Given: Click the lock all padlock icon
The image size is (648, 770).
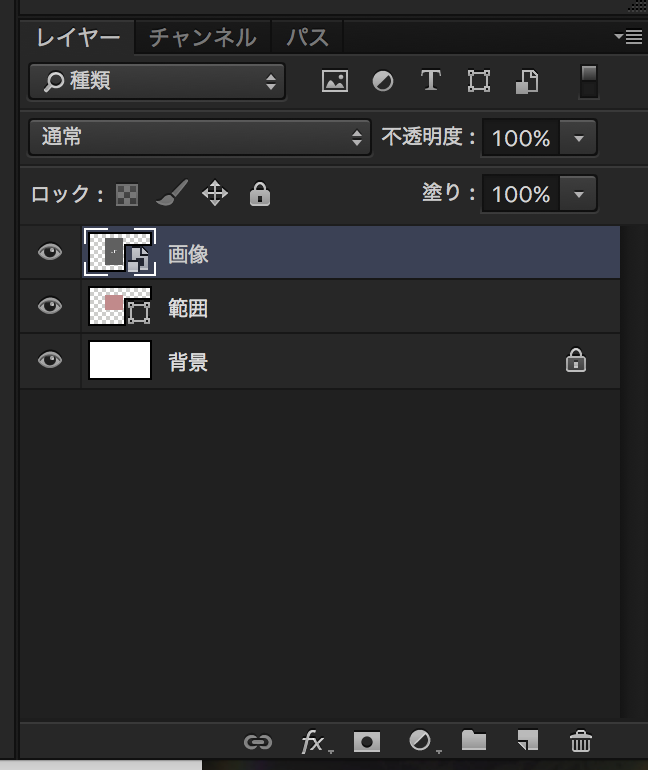Looking at the screenshot, I should pos(260,193).
